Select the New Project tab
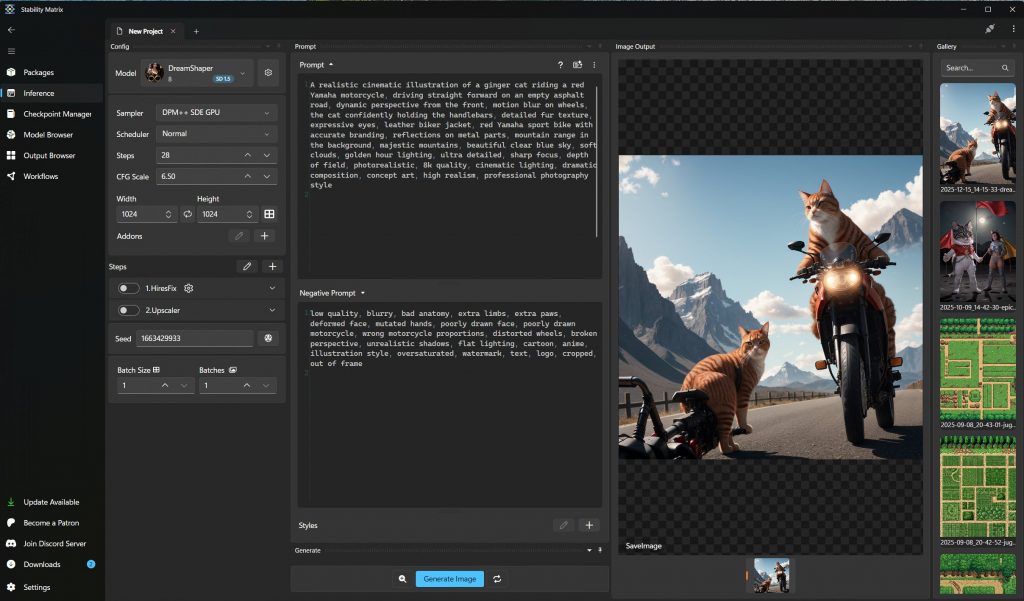Image resolution: width=1024 pixels, height=601 pixels. coord(145,31)
